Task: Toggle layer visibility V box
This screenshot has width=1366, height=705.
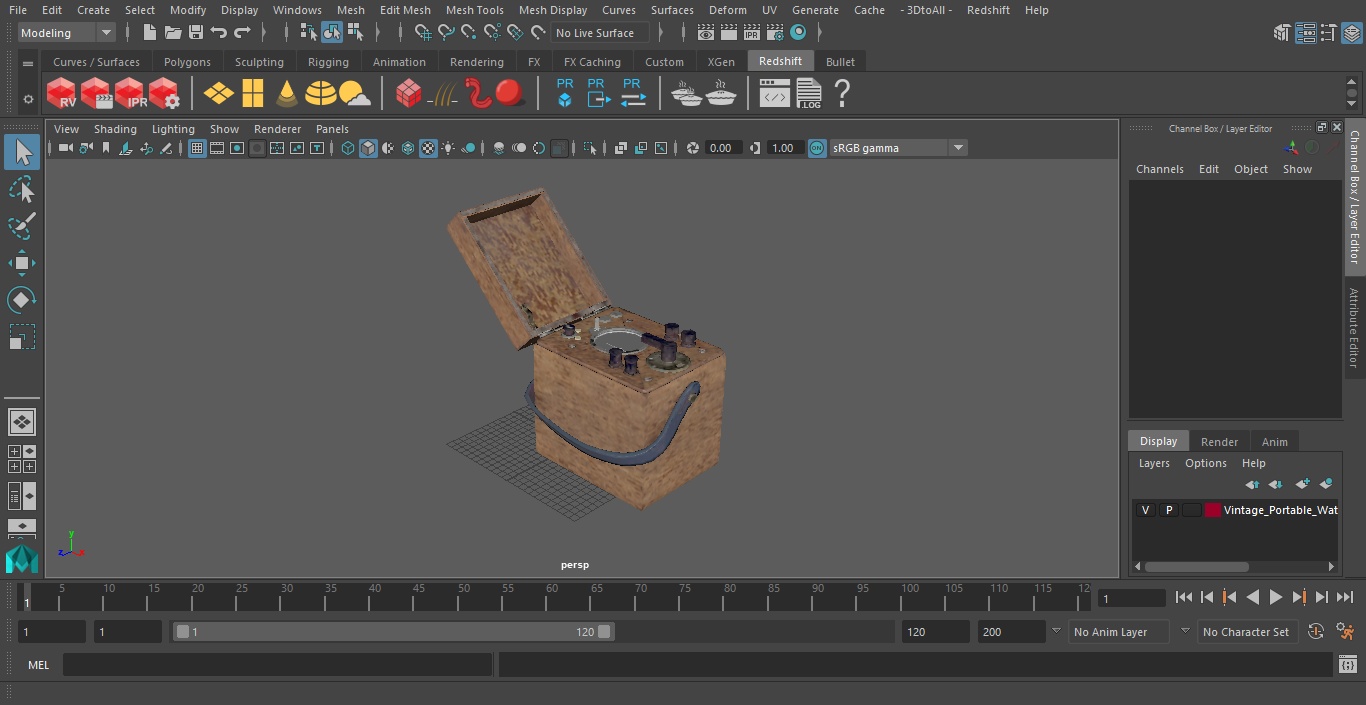Action: coord(1145,510)
